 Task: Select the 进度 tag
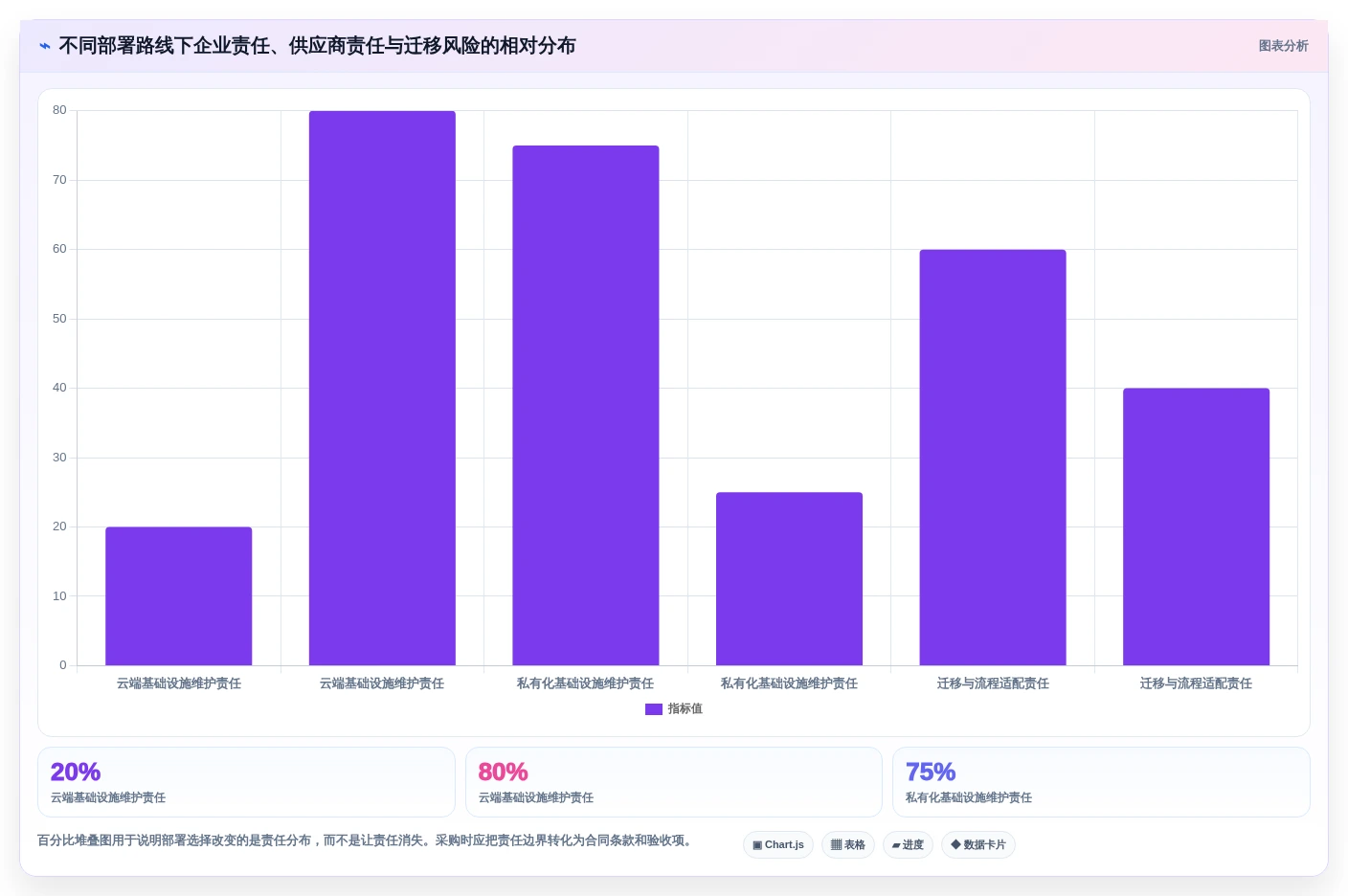pyautogui.click(x=908, y=844)
